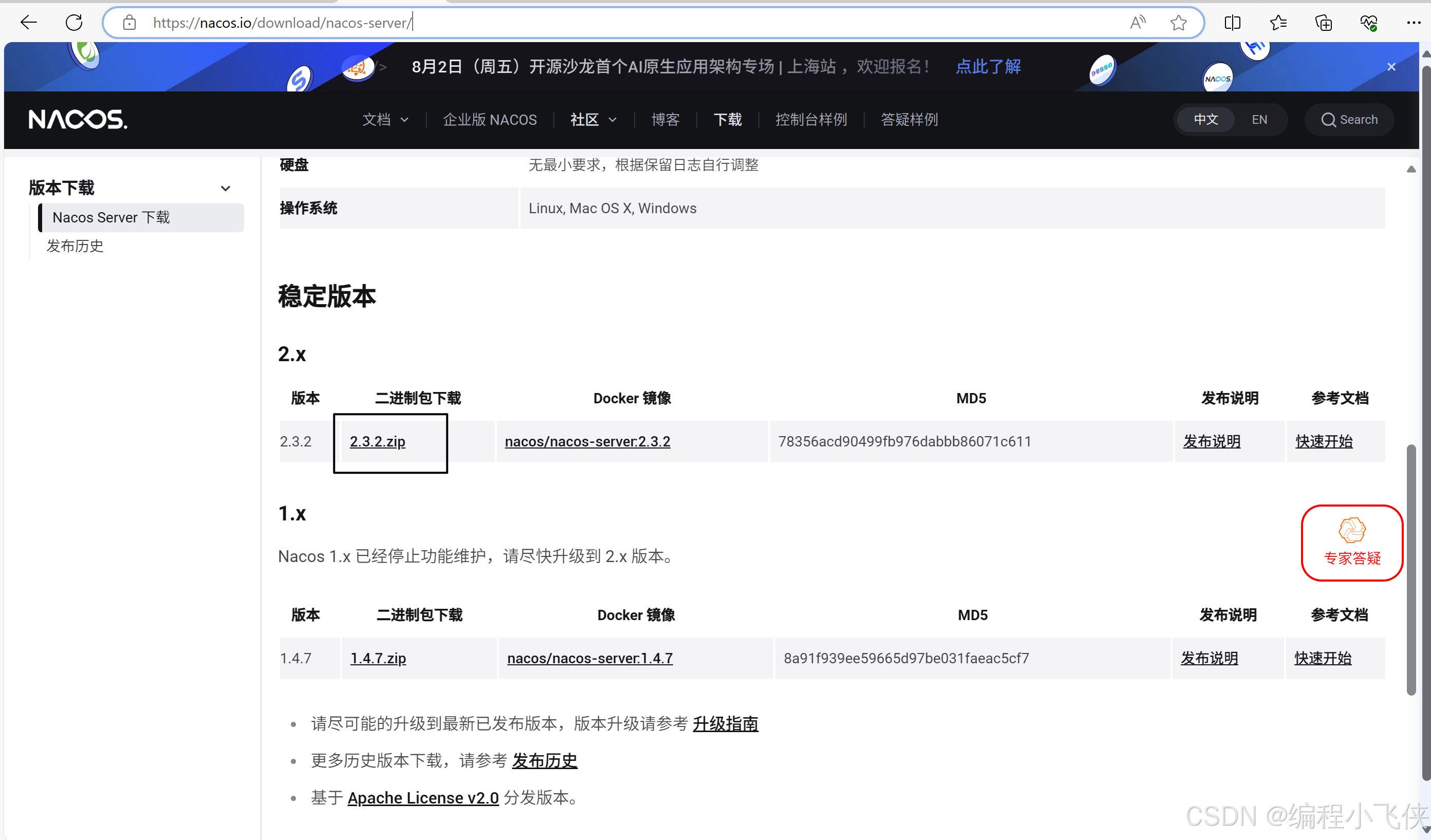This screenshot has height=840, width=1431.
Task: Open the 升级指南 link
Action: pos(725,723)
